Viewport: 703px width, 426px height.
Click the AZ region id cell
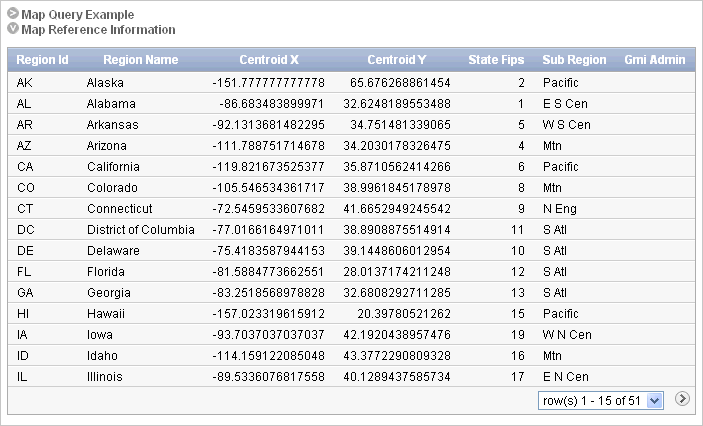tap(24, 146)
